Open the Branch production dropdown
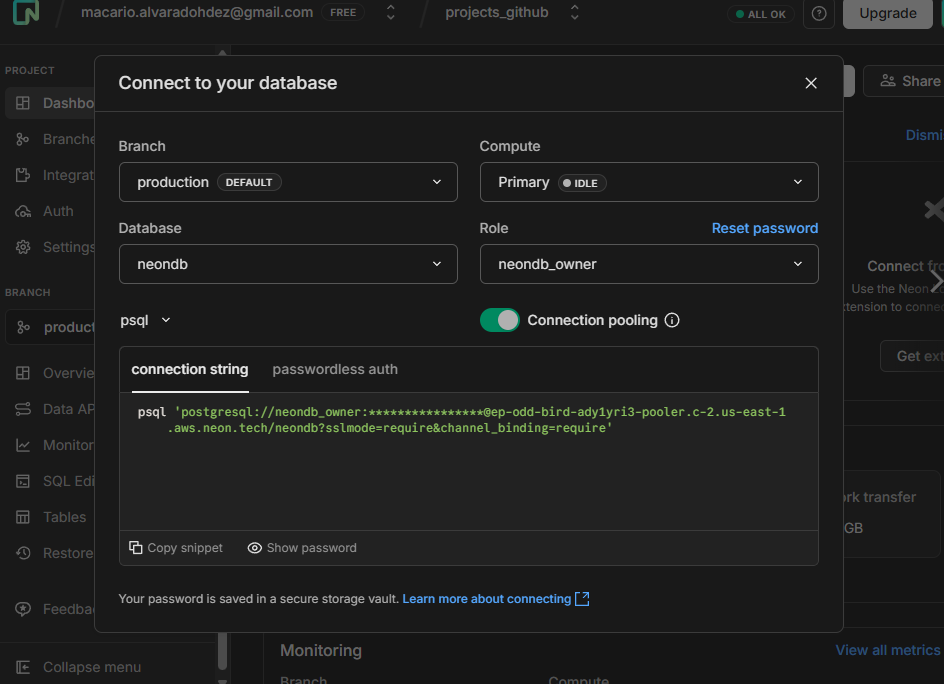944x684 pixels. (x=288, y=182)
